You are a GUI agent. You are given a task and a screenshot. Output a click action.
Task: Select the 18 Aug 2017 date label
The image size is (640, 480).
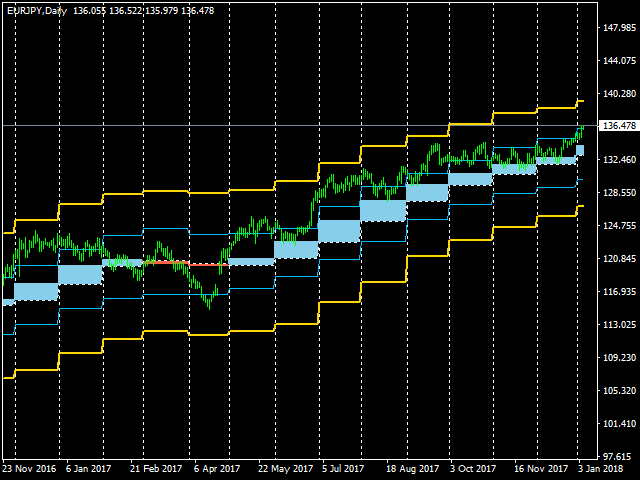point(412,468)
